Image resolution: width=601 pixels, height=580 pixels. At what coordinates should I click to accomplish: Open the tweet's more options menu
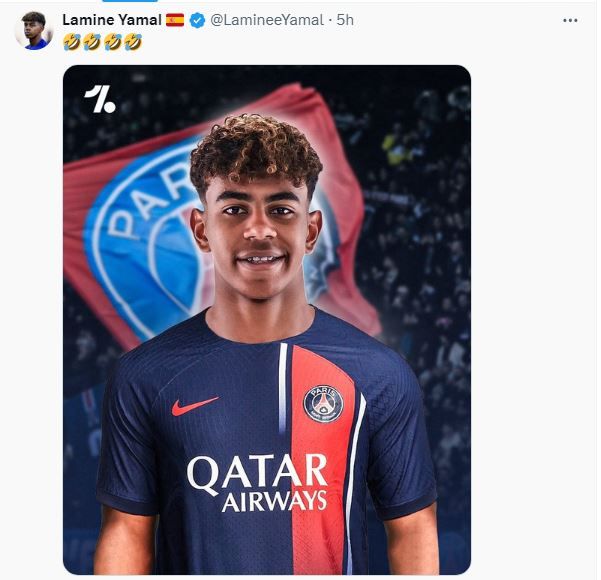pos(570,20)
